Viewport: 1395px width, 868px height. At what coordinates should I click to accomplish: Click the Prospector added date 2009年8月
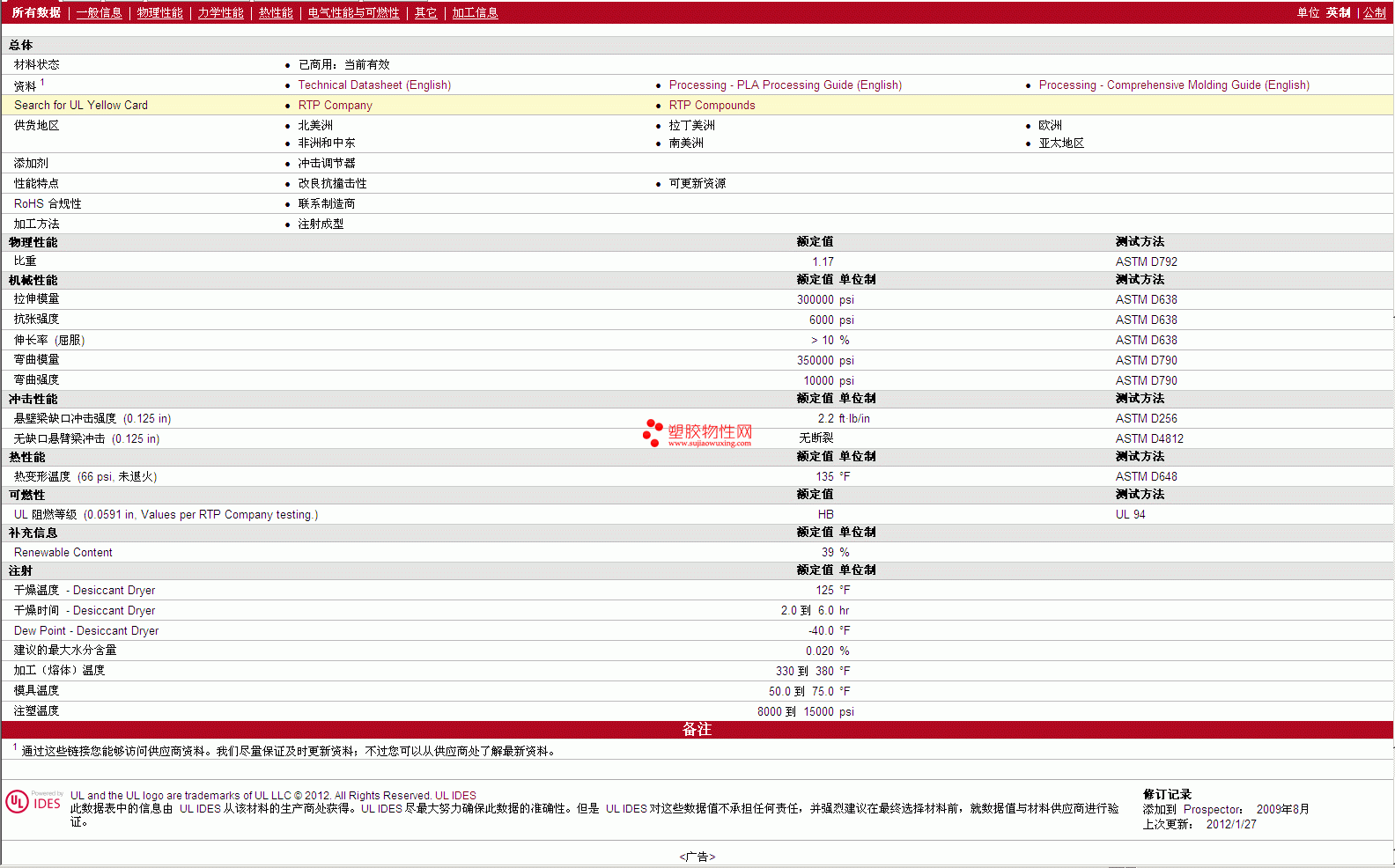pos(1282,810)
